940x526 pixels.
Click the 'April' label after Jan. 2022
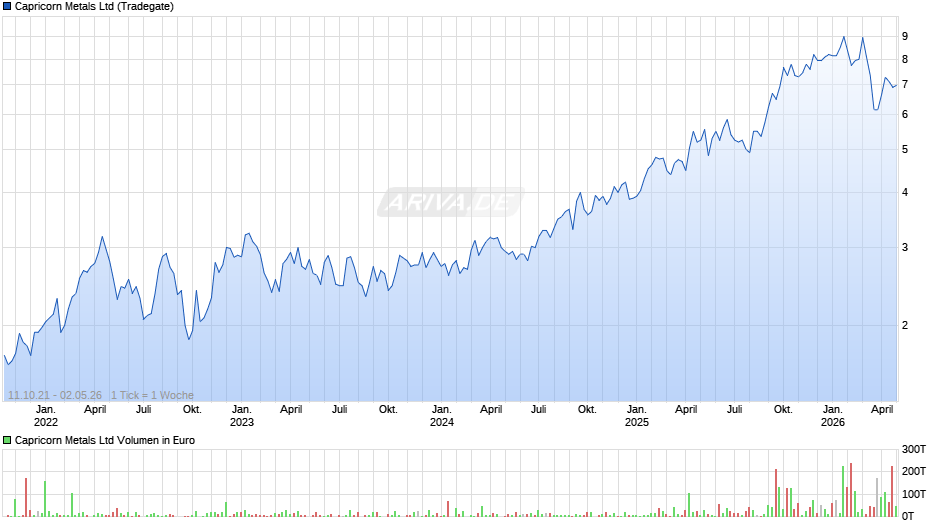pos(95,410)
